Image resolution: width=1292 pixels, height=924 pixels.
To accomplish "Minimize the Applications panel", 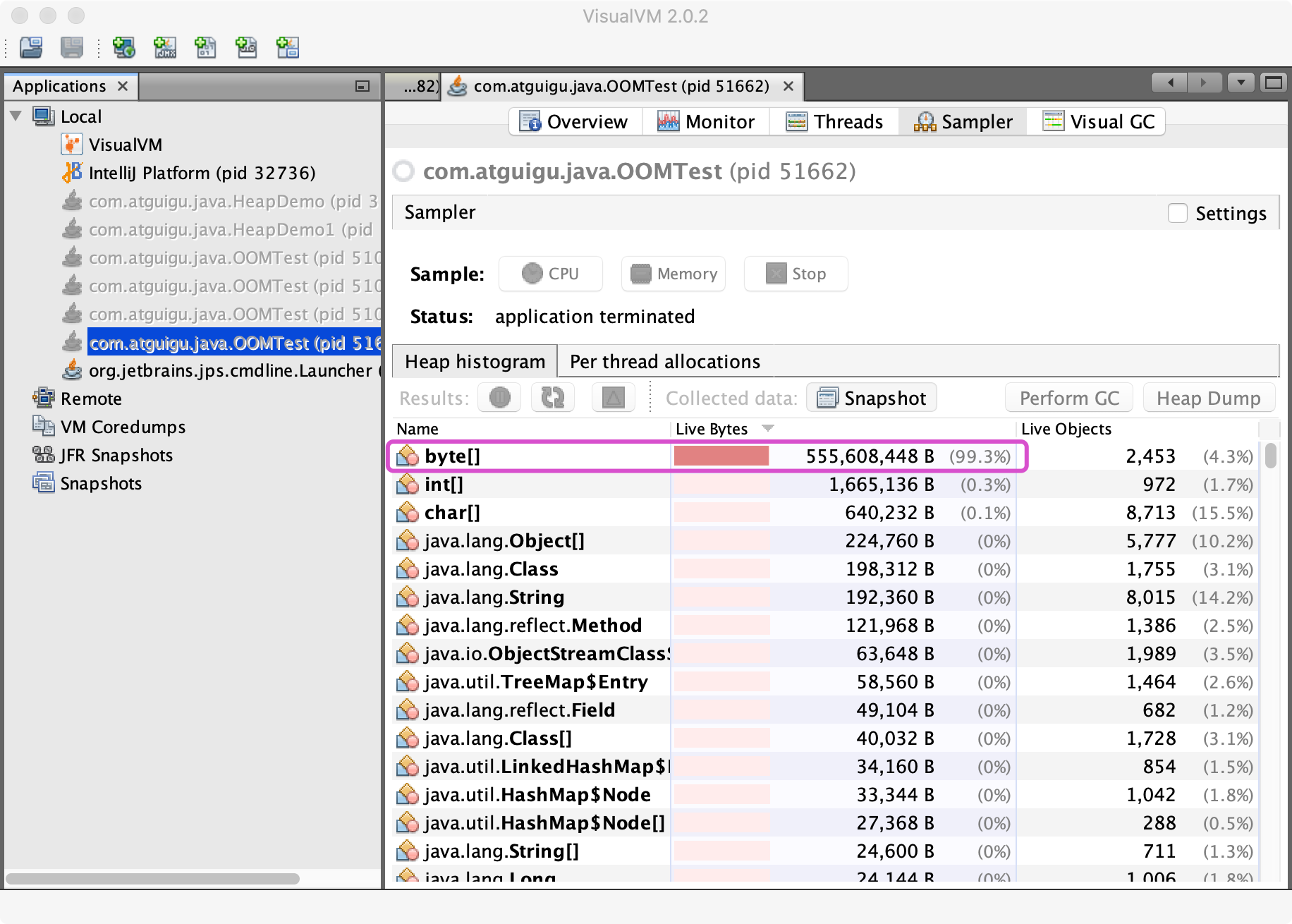I will point(362,86).
